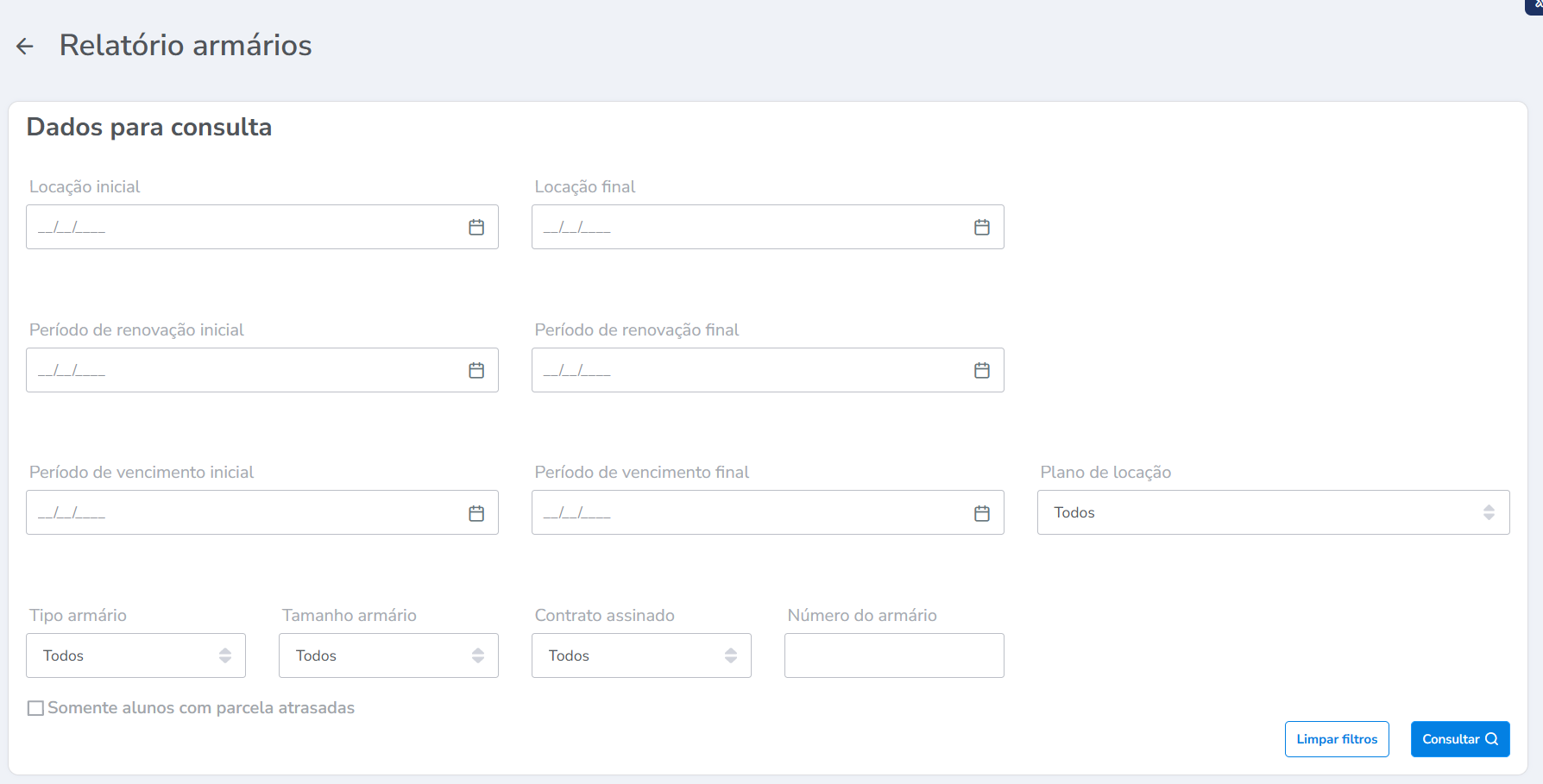Open calendar for Período de renovação final

click(981, 371)
